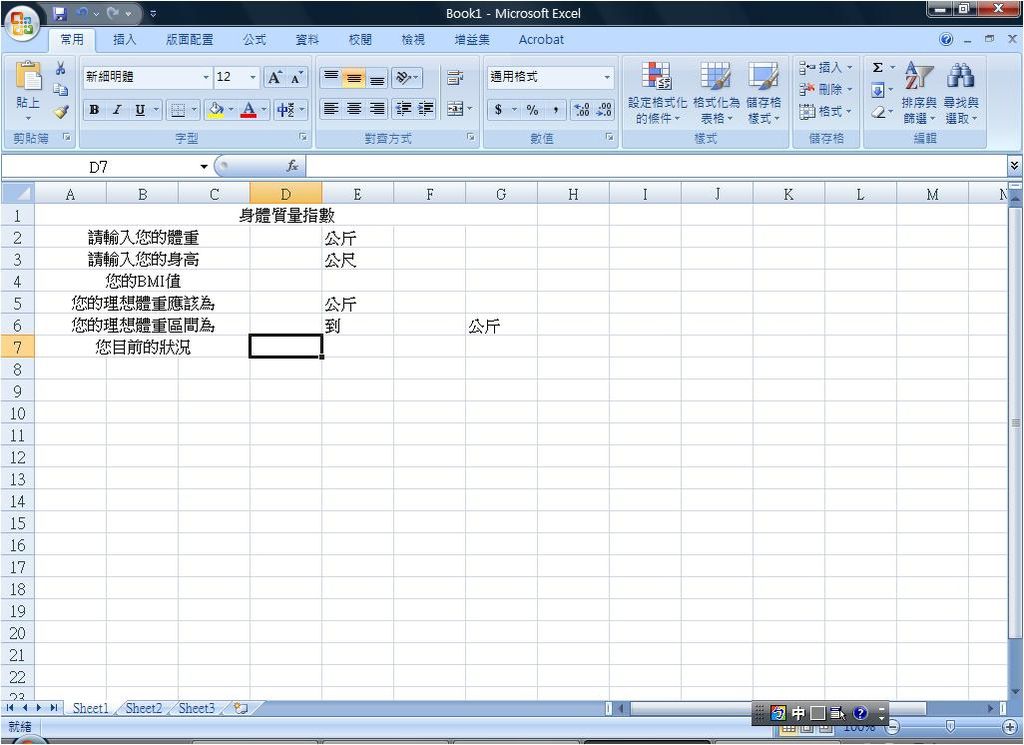Image resolution: width=1024 pixels, height=745 pixels.
Task: Click the Clear eraser icon
Action: 878,112
